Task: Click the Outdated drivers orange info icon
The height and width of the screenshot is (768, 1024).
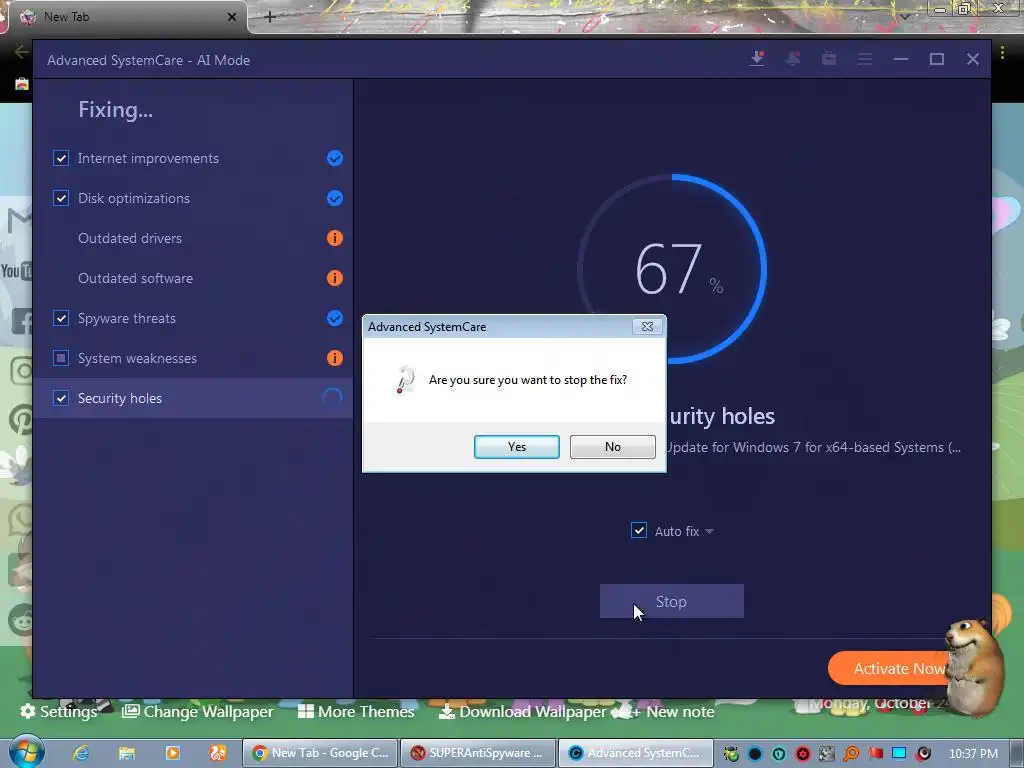Action: pyautogui.click(x=334, y=238)
